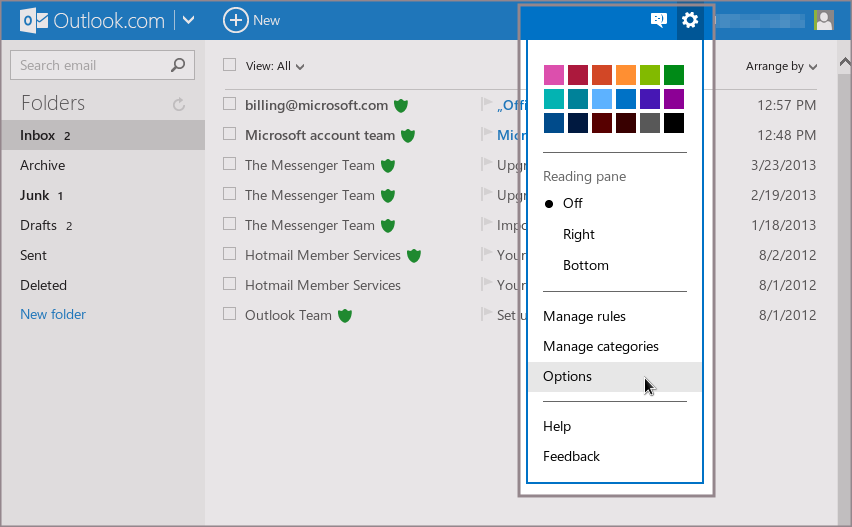Expand the View: All dropdown
Image resolution: width=852 pixels, height=527 pixels.
[x=275, y=66]
